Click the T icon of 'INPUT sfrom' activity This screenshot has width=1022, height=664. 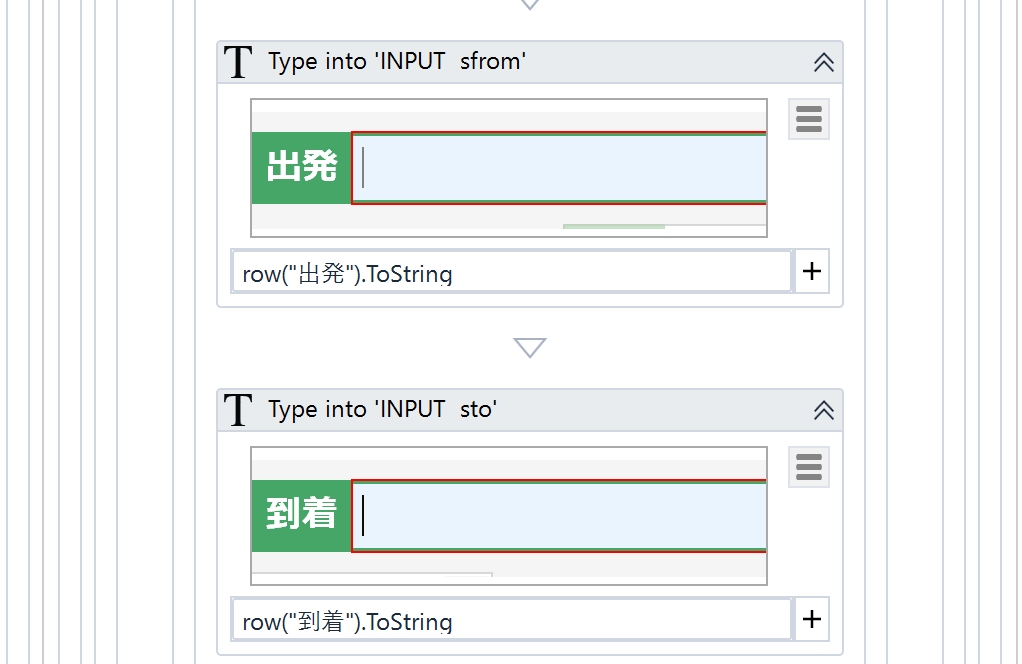click(238, 62)
